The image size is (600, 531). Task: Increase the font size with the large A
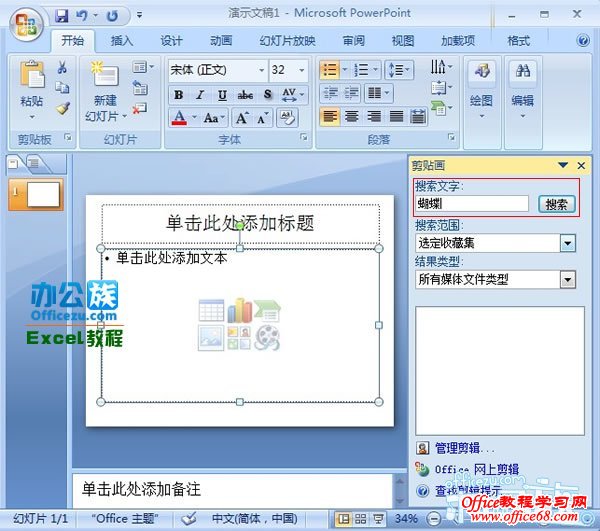tap(242, 118)
